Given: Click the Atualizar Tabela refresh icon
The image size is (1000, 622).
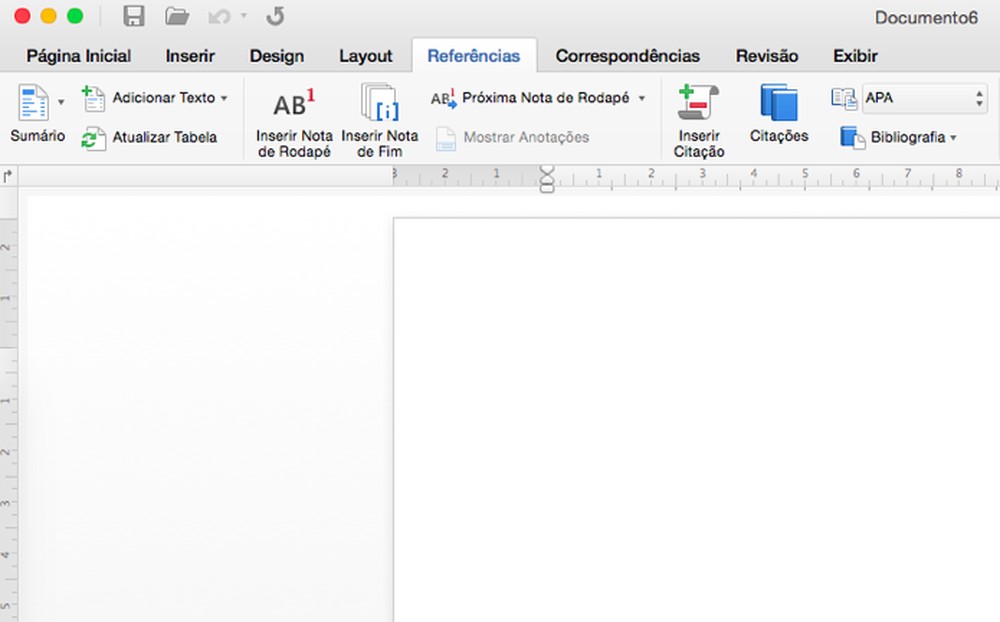Looking at the screenshot, I should [x=93, y=138].
